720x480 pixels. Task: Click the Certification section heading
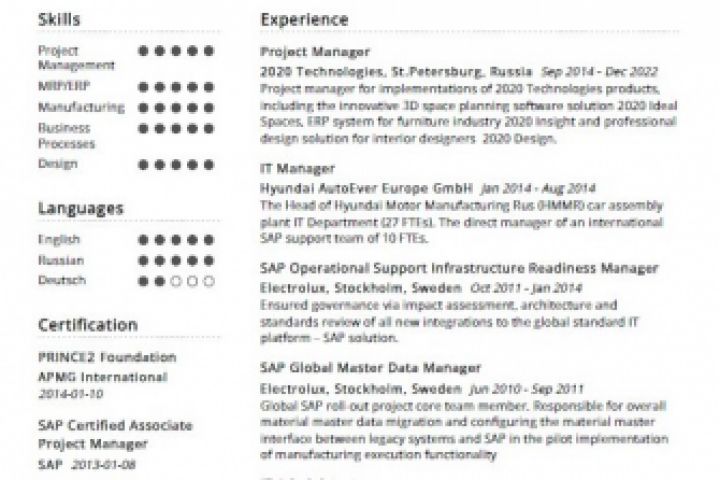88,324
